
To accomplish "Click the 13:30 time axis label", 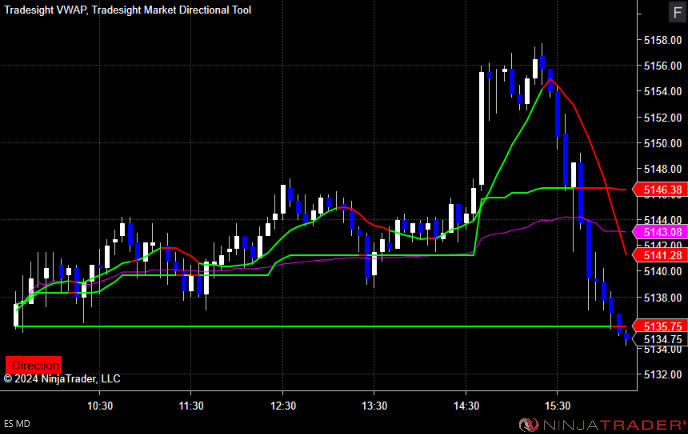I will 374,406.
